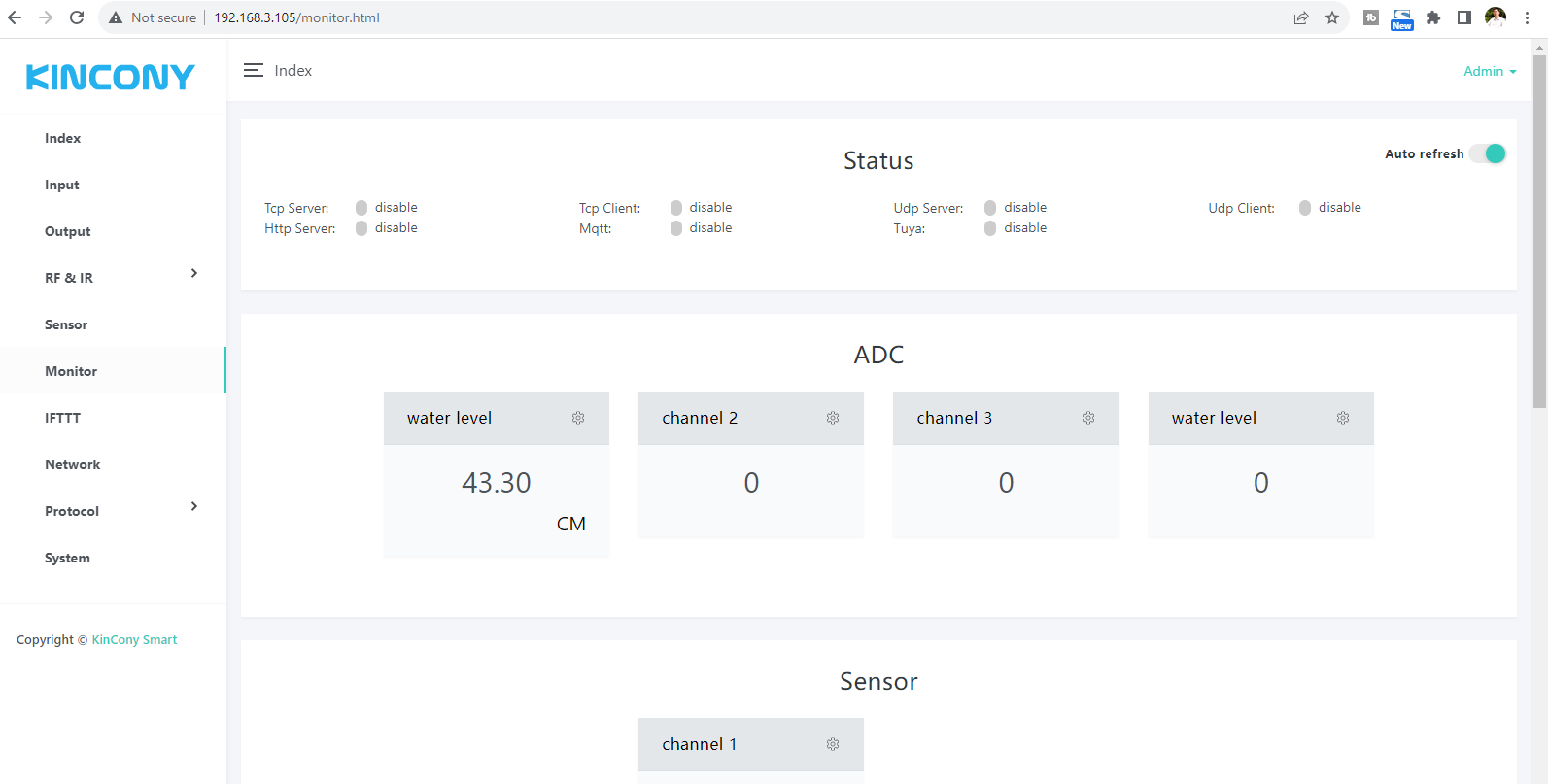Turn off the Auto refresh switch

click(1488, 153)
